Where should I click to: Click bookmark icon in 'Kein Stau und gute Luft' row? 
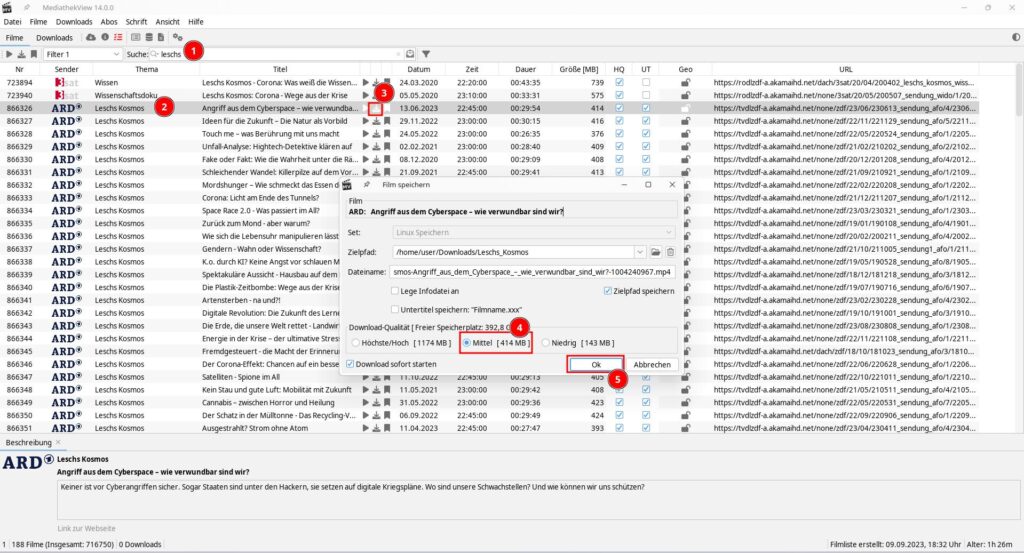tap(387, 390)
